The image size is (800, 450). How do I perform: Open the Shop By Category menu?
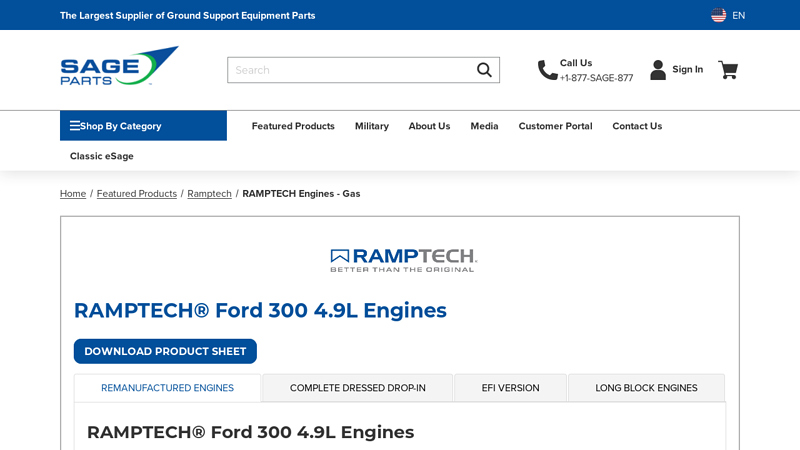tap(143, 126)
